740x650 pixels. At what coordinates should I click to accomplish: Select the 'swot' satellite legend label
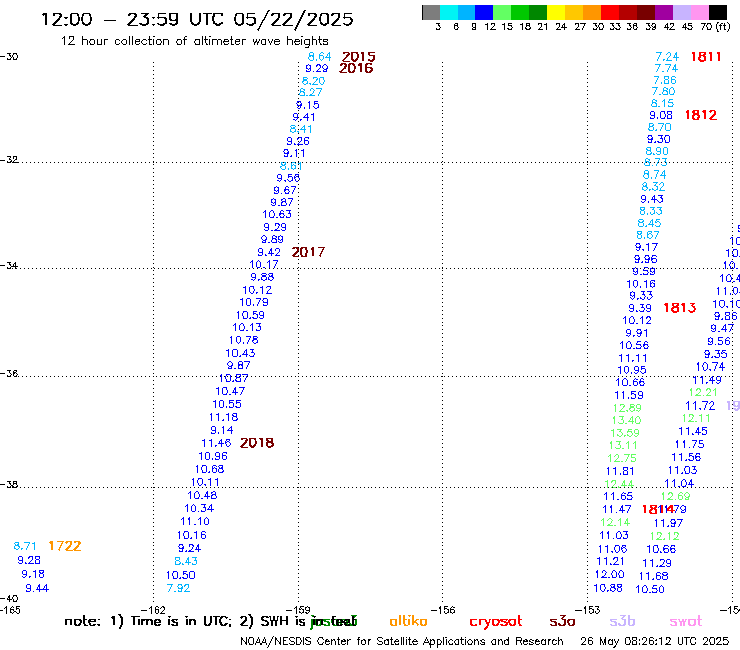click(686, 622)
